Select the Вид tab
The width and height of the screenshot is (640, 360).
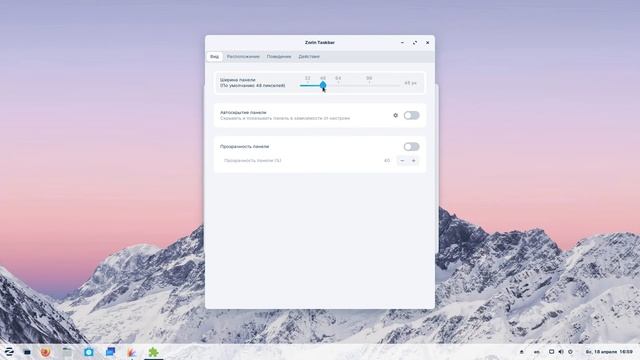215,57
